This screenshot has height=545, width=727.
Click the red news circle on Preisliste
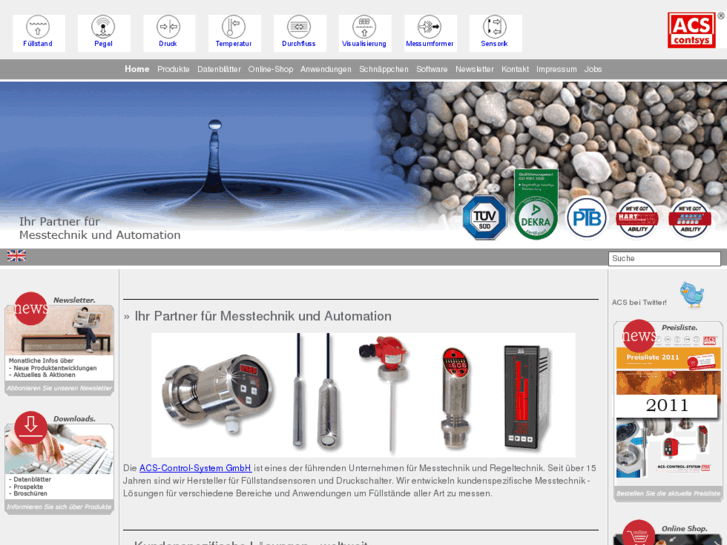pyautogui.click(x=639, y=335)
